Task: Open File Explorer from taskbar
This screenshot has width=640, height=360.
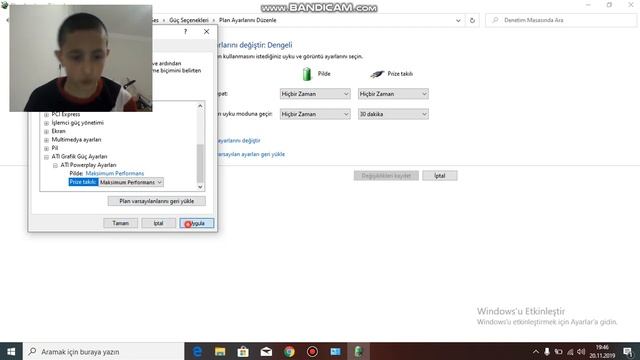Action: [x=220, y=351]
